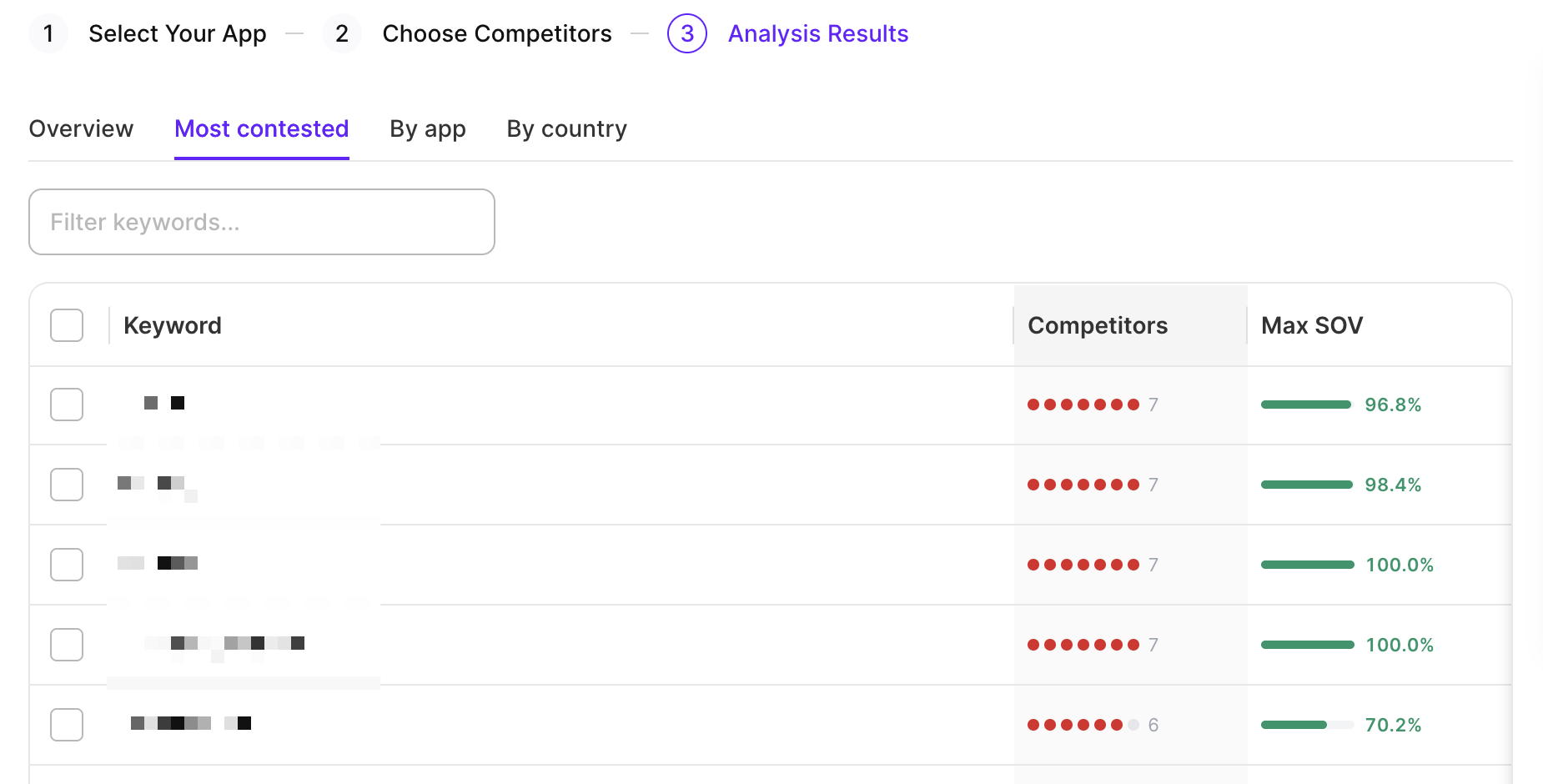Switch to the Overview tab

tap(81, 128)
